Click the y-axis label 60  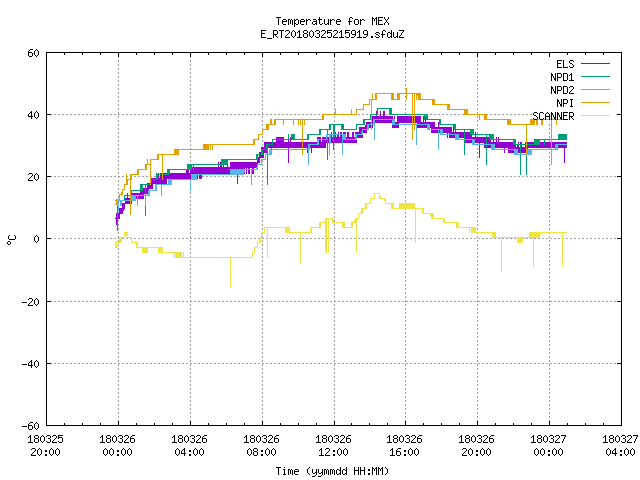point(33,53)
